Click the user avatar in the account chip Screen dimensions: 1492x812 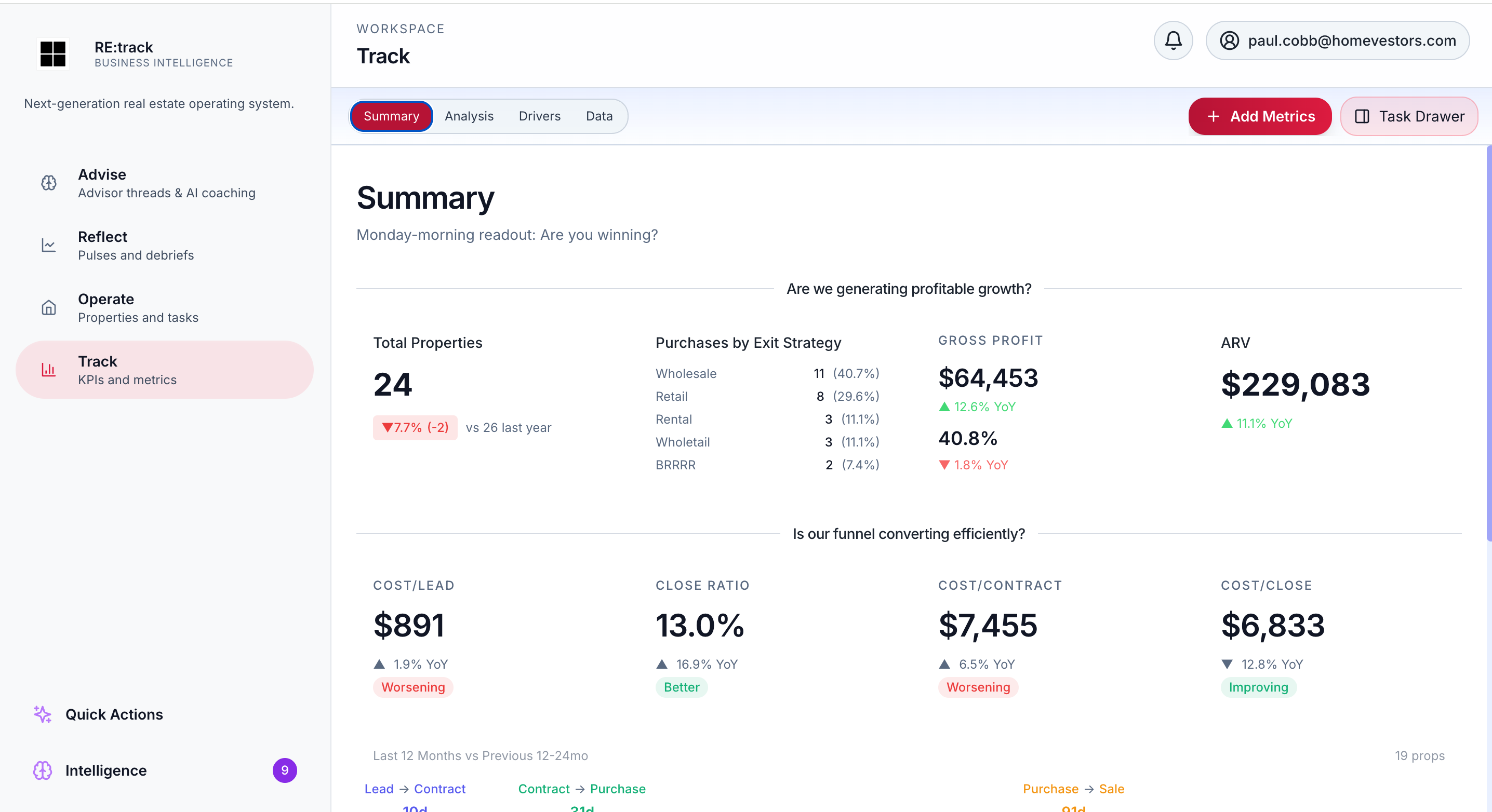pos(1229,40)
